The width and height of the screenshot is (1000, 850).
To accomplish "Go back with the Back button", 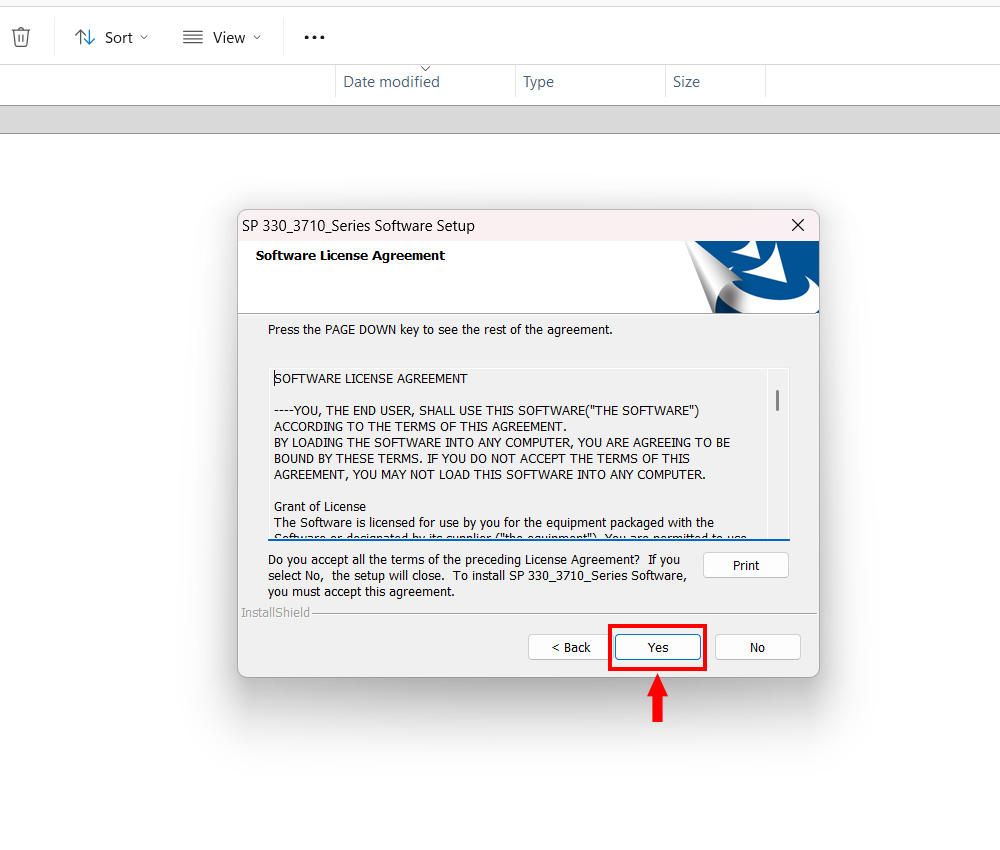I will pyautogui.click(x=571, y=647).
